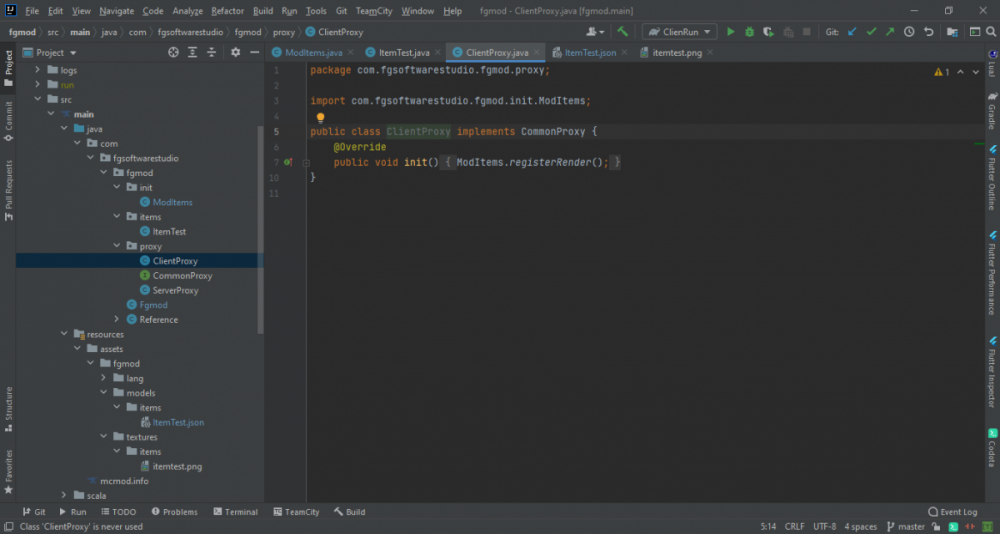
Task: Go to next highlighted error arrow
Action: point(976,72)
